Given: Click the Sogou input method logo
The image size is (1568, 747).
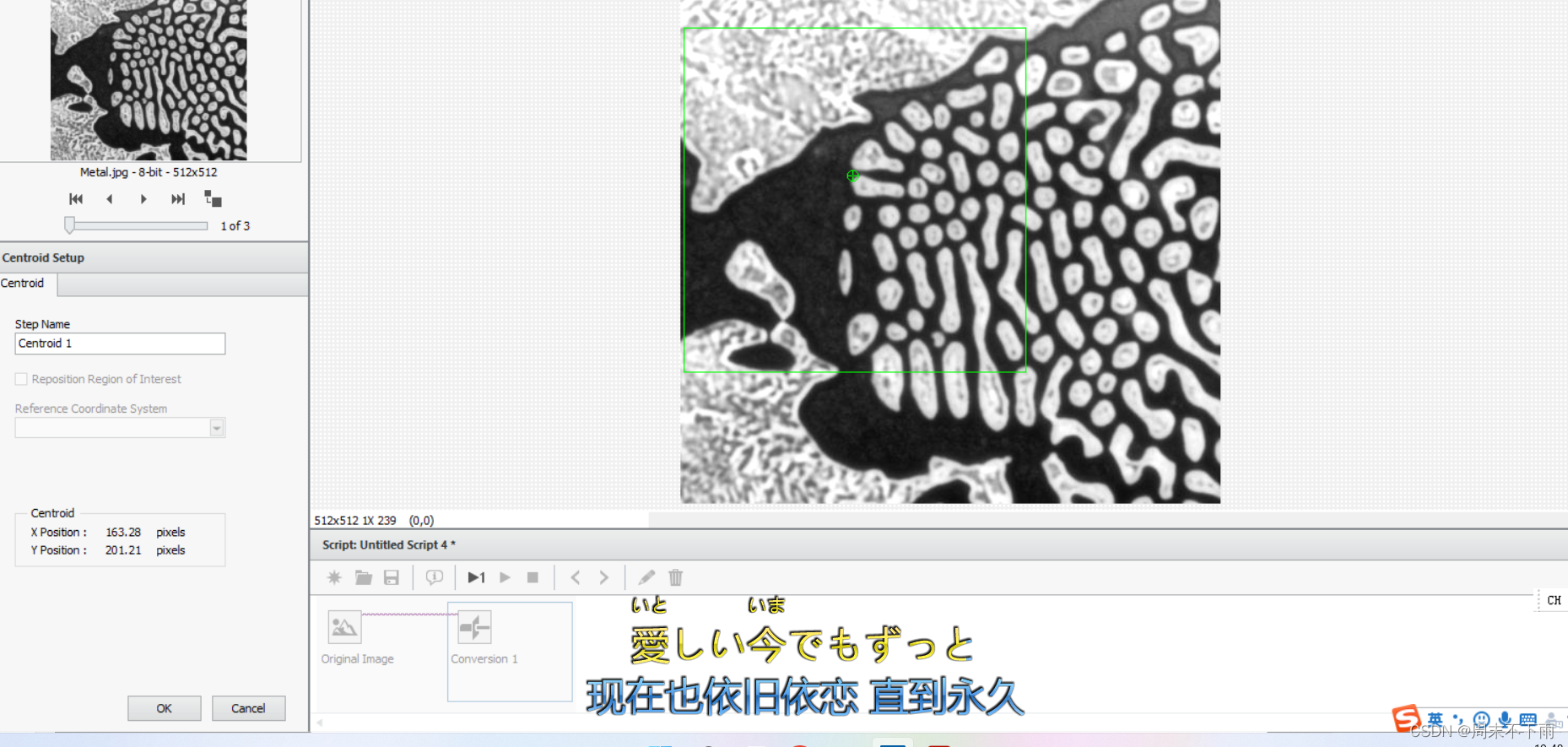Looking at the screenshot, I should click(x=1405, y=718).
